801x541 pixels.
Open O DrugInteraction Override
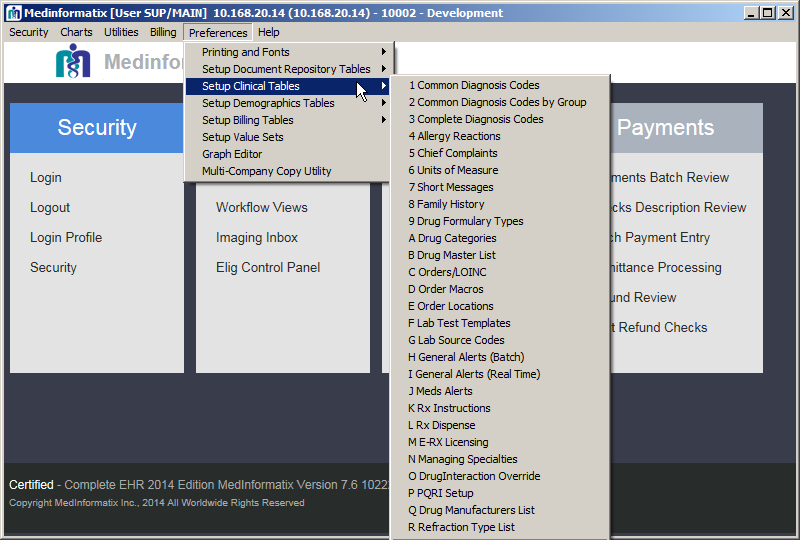tap(500, 476)
